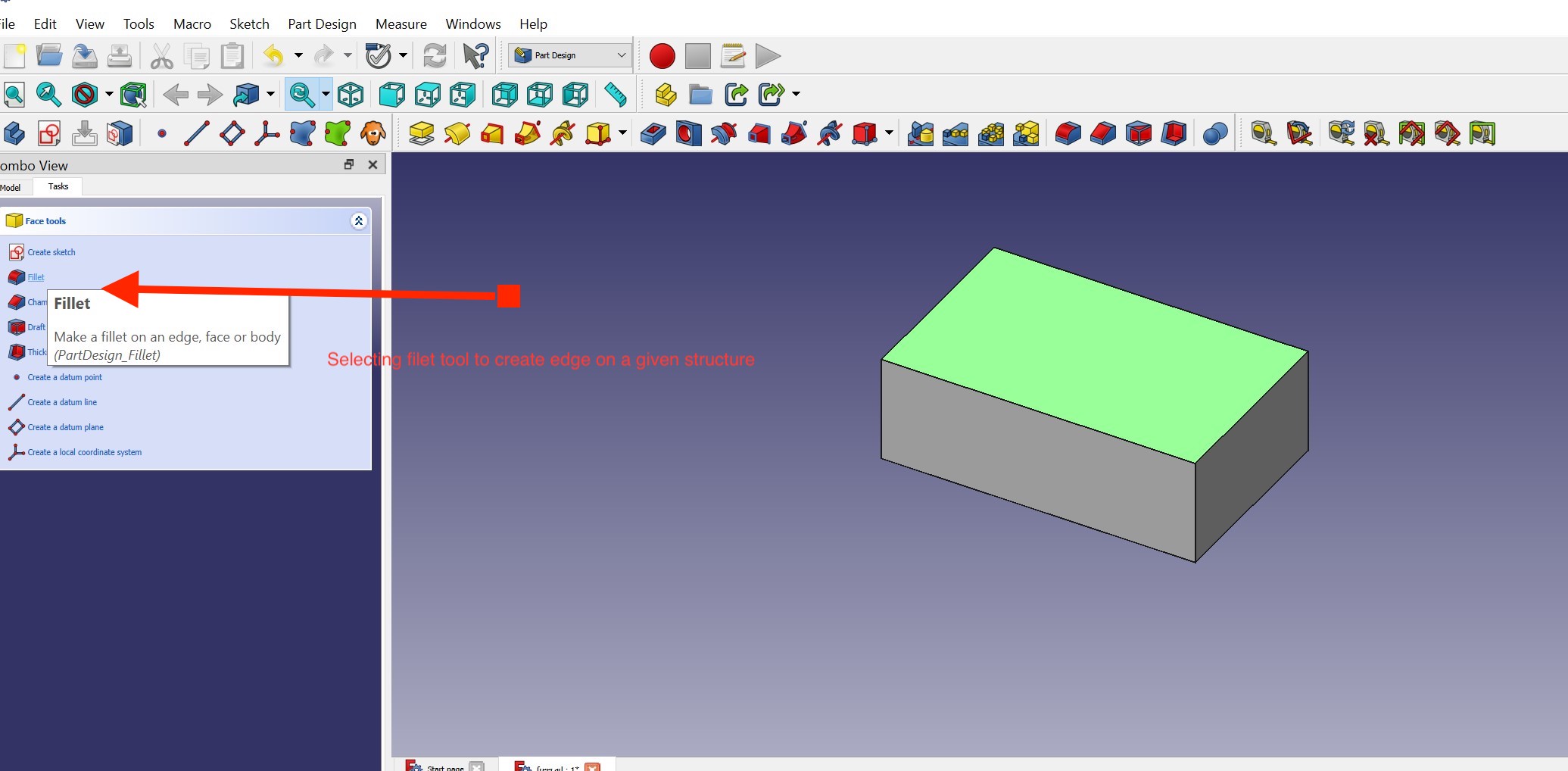
Task: Activate the What's This help icon
Action: click(x=476, y=56)
